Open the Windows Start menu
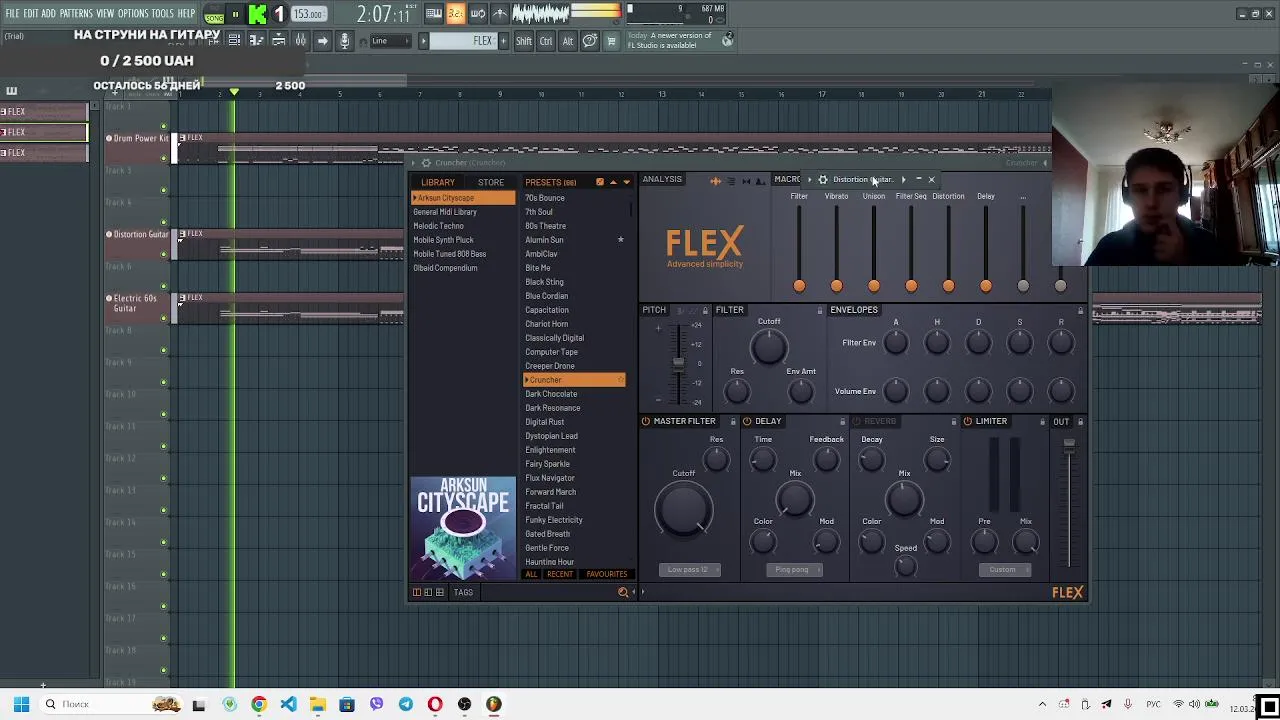 tap(21, 704)
